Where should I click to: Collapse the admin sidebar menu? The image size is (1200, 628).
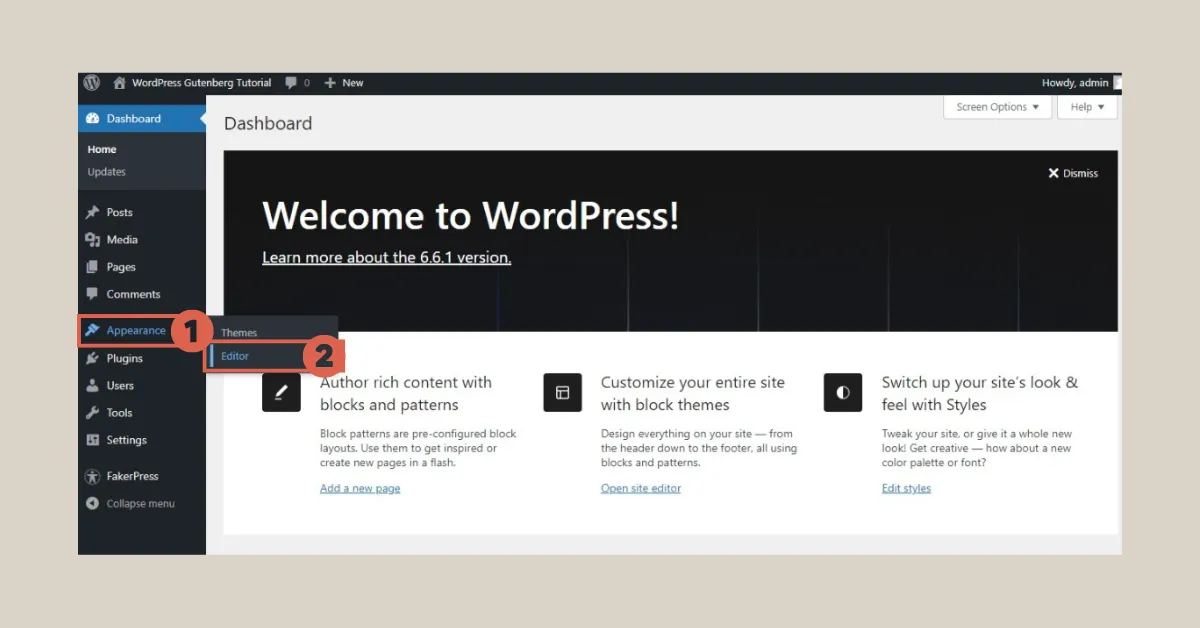tap(140, 504)
